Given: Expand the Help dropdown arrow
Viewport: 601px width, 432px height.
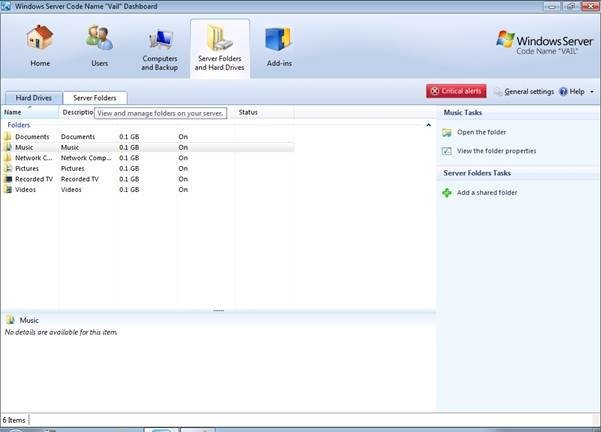Looking at the screenshot, I should 592,92.
